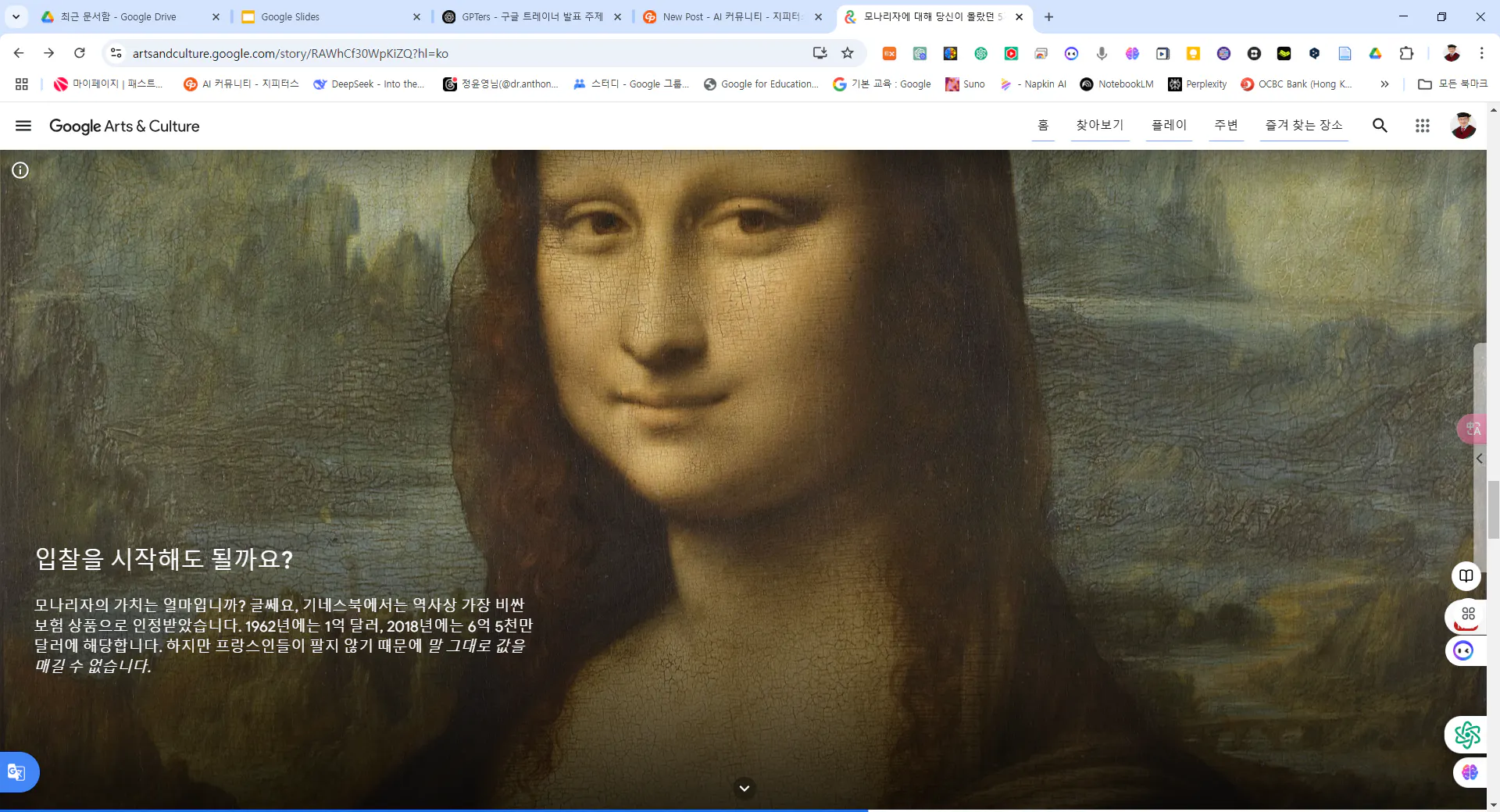Click the blue document extension icon in toolbar
Screen dimensions: 1500x812
pos(1345,53)
